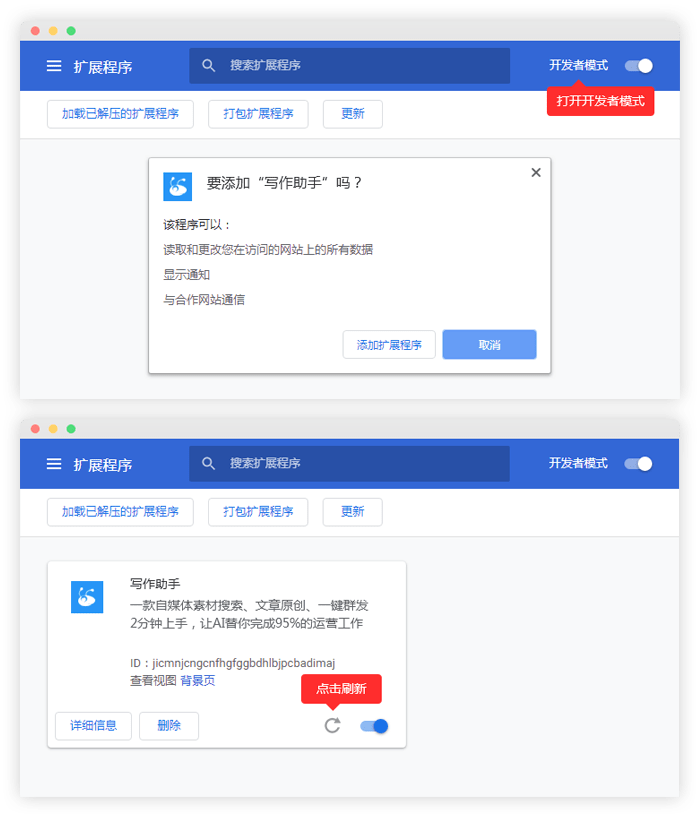
Task: Click 删除 button on 写作助手 card
Action: pyautogui.click(x=169, y=726)
